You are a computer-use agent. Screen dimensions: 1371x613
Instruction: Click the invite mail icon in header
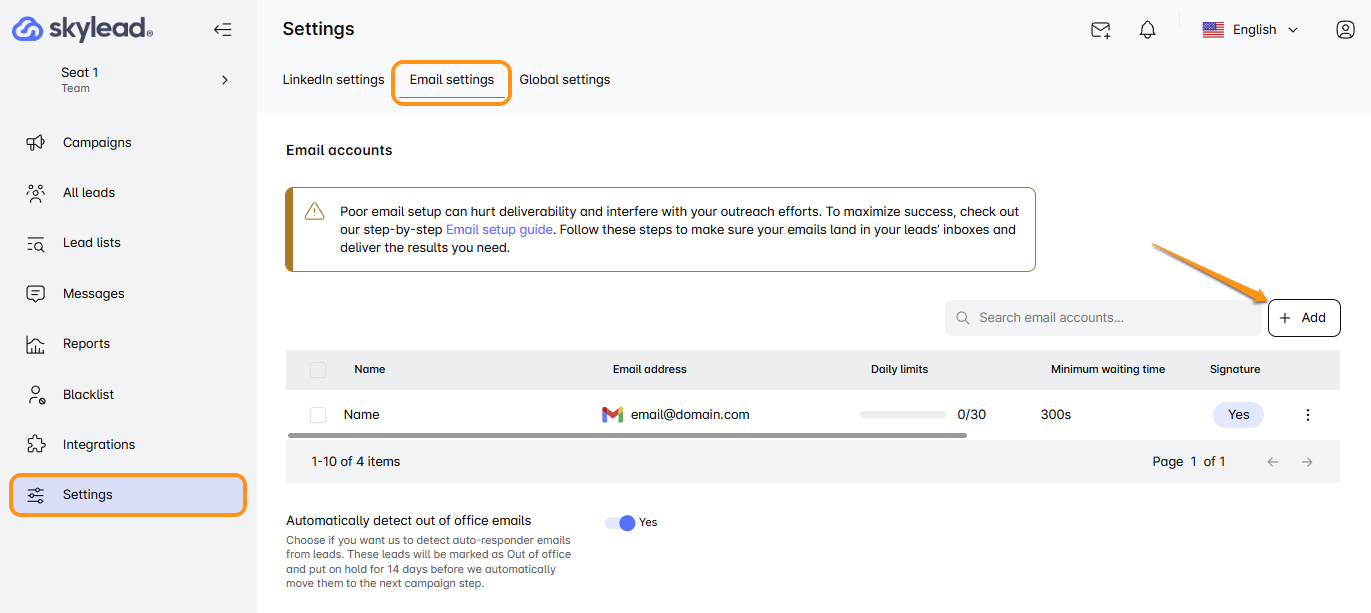coord(1100,30)
